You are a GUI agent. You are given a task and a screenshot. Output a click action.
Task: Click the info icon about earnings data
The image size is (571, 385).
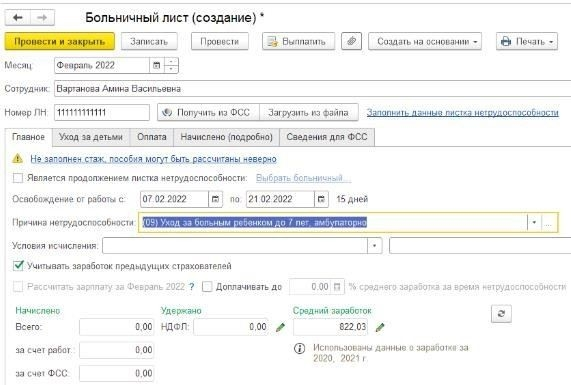click(299, 349)
